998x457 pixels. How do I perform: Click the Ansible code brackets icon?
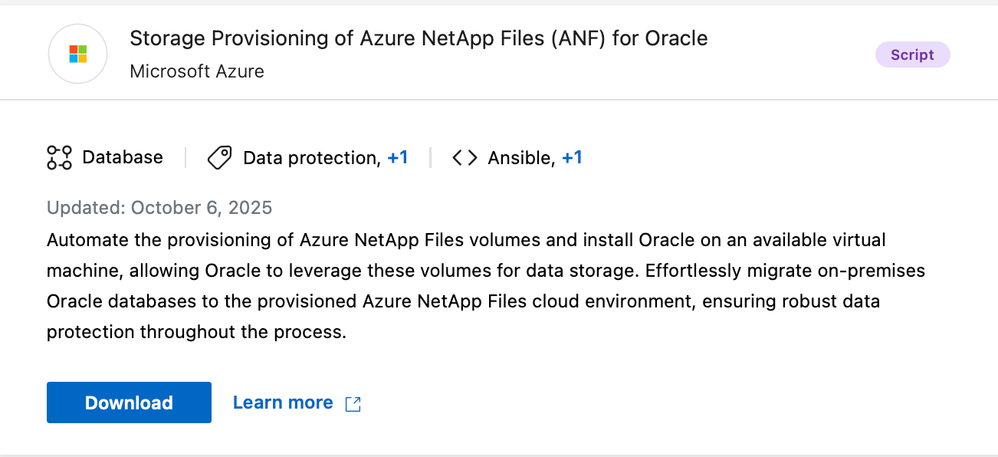point(465,158)
